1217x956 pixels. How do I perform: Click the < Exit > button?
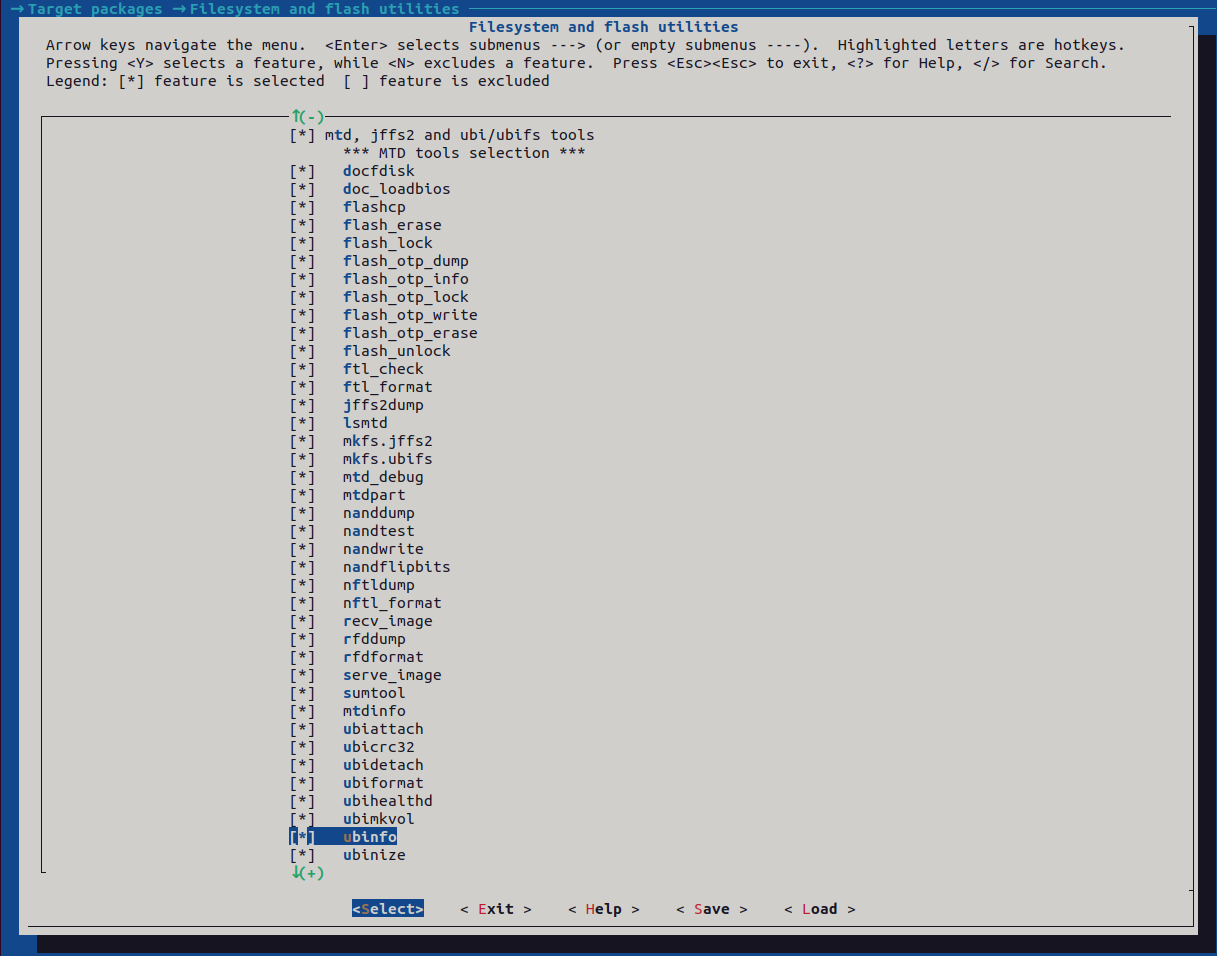tap(496, 909)
